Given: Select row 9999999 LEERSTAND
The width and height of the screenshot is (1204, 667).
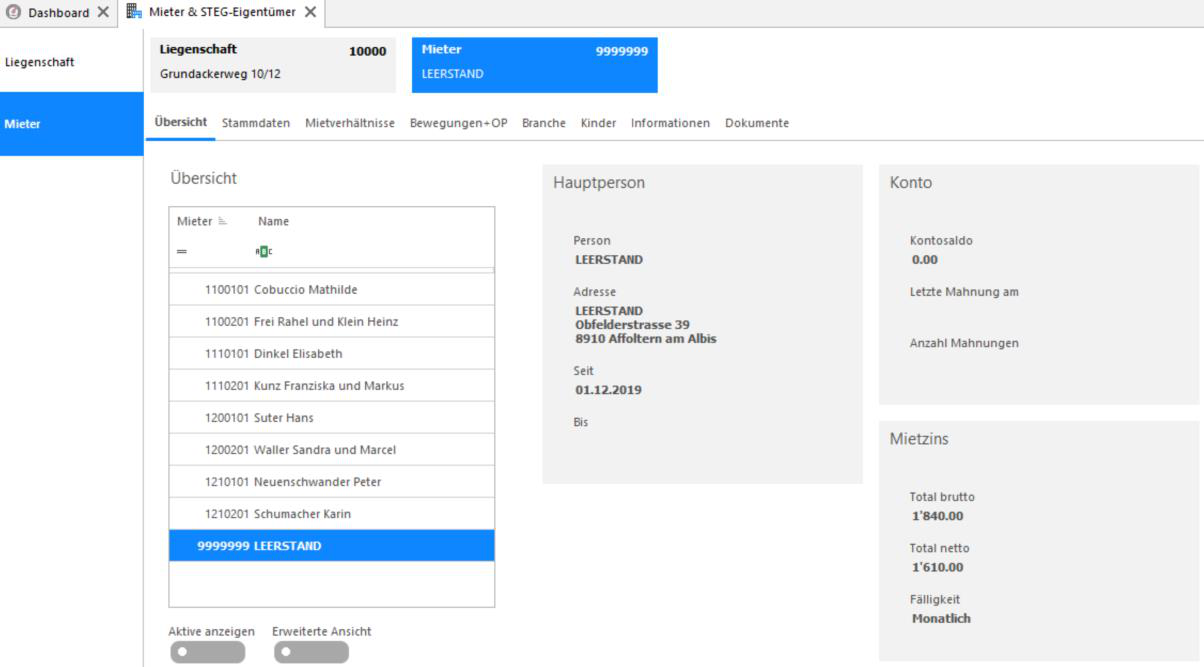Looking at the screenshot, I should tap(332, 546).
